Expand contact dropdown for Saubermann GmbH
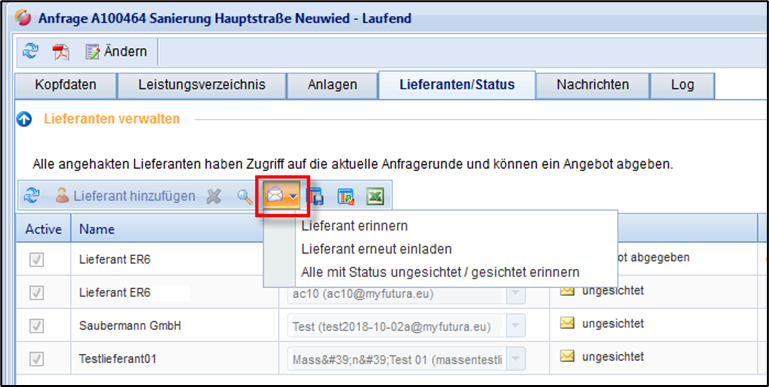The image size is (769, 387). [515, 326]
